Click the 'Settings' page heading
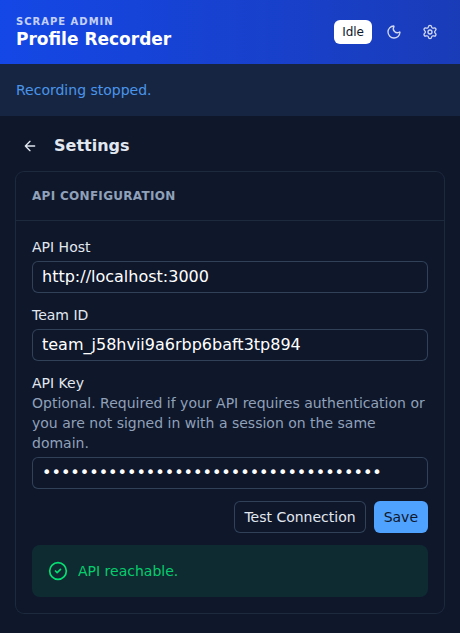 click(92, 146)
